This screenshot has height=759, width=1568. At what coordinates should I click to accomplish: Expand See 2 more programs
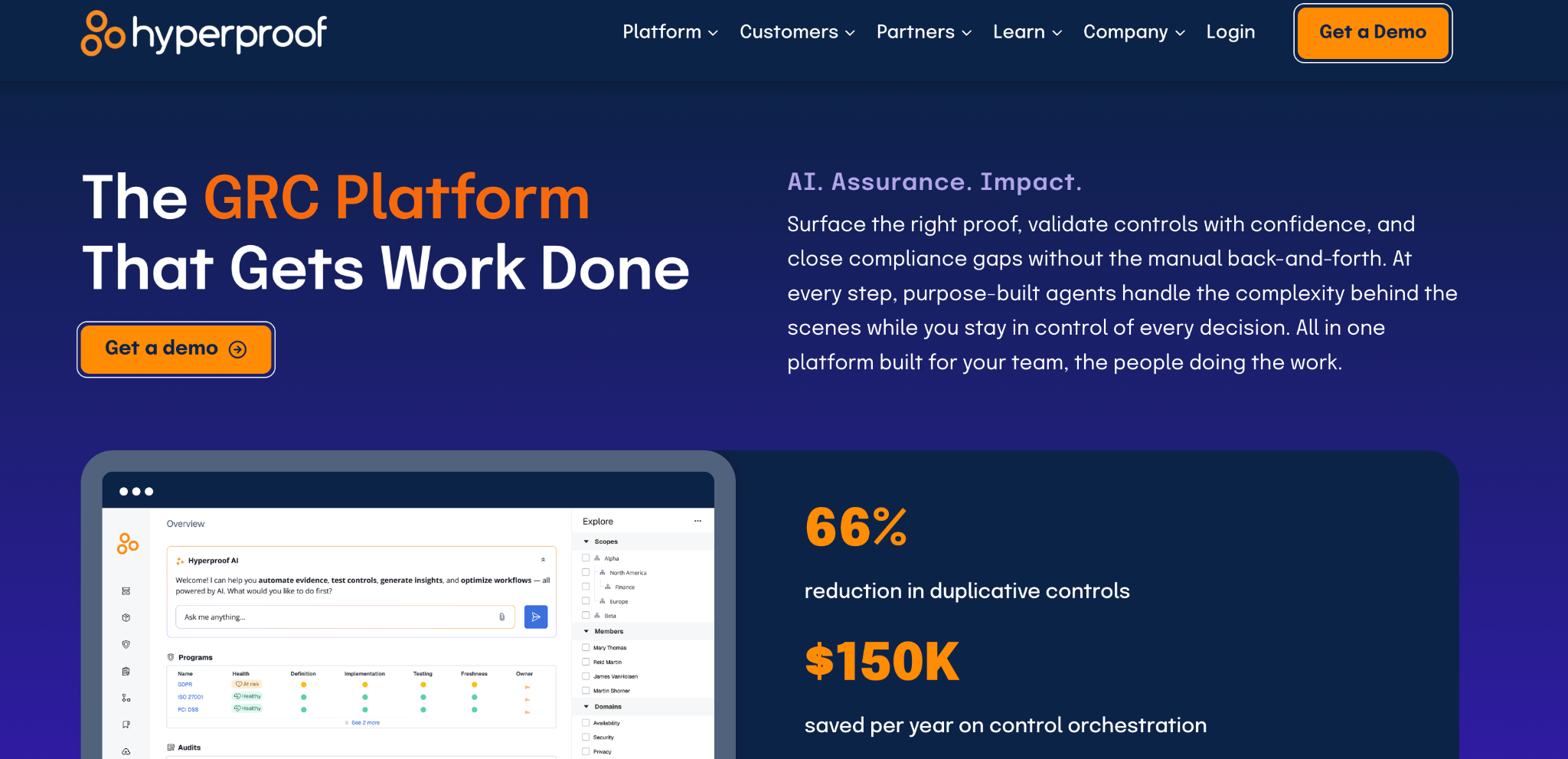click(363, 722)
